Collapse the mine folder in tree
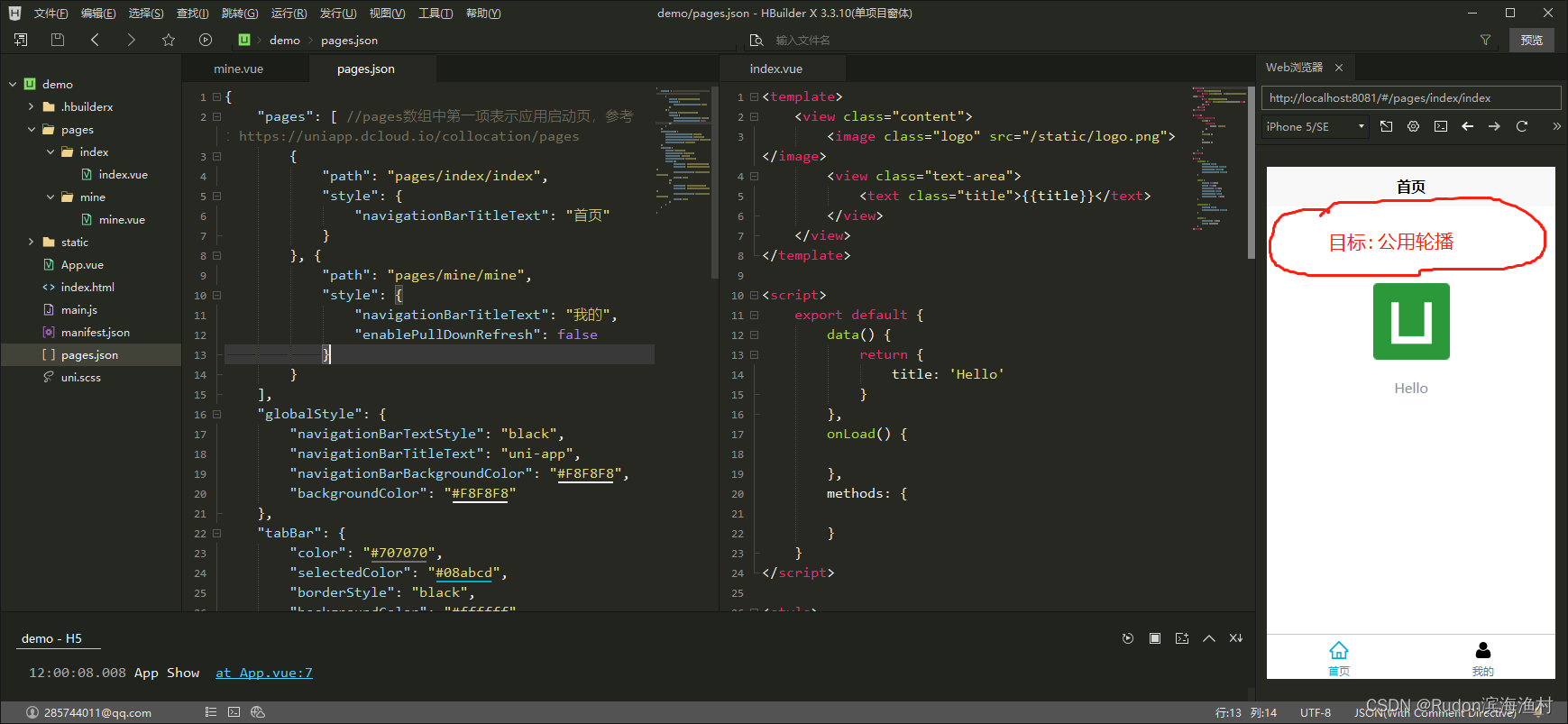The image size is (1568, 724). click(50, 197)
